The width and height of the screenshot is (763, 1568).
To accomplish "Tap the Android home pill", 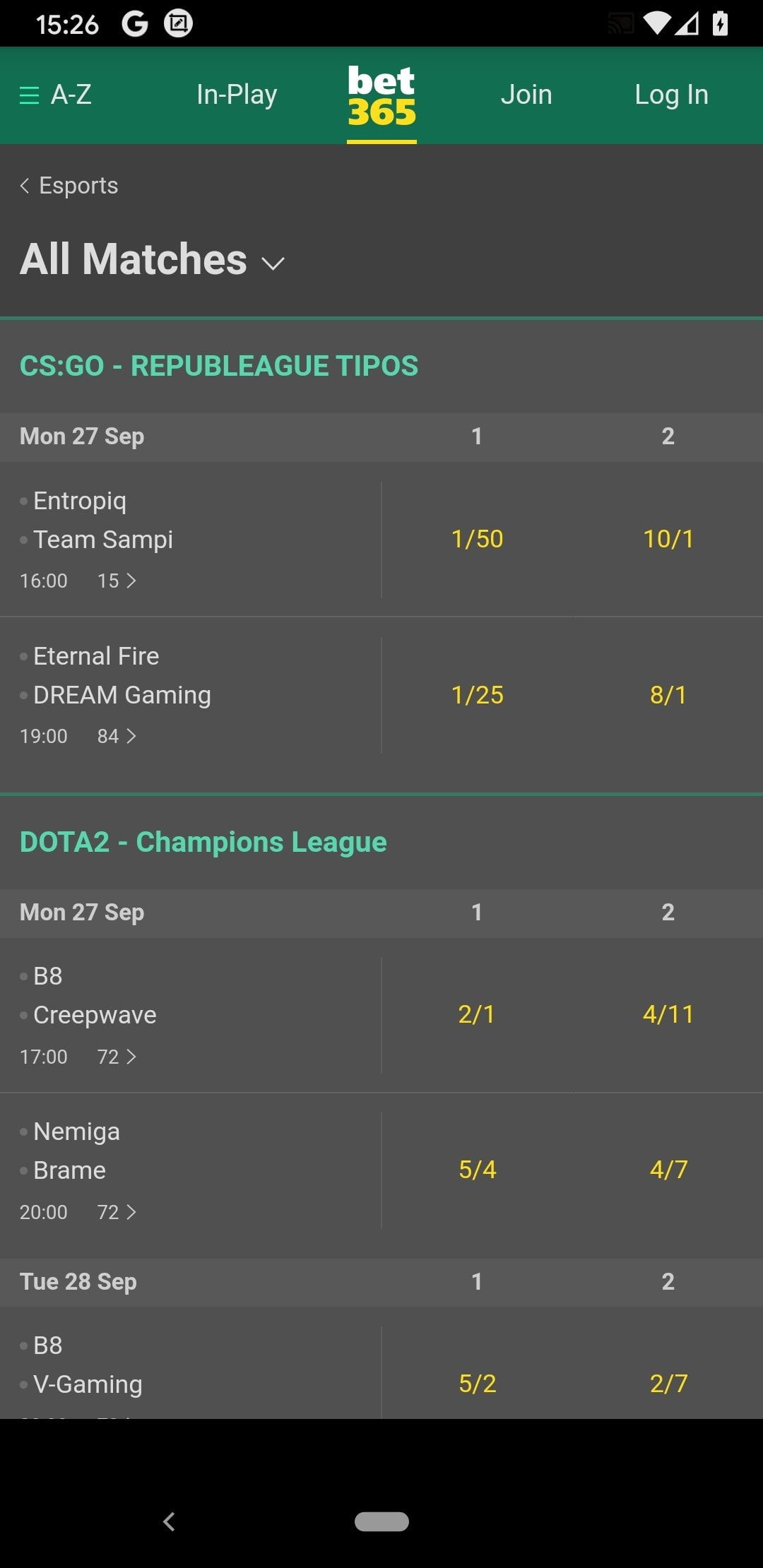I will [381, 1521].
